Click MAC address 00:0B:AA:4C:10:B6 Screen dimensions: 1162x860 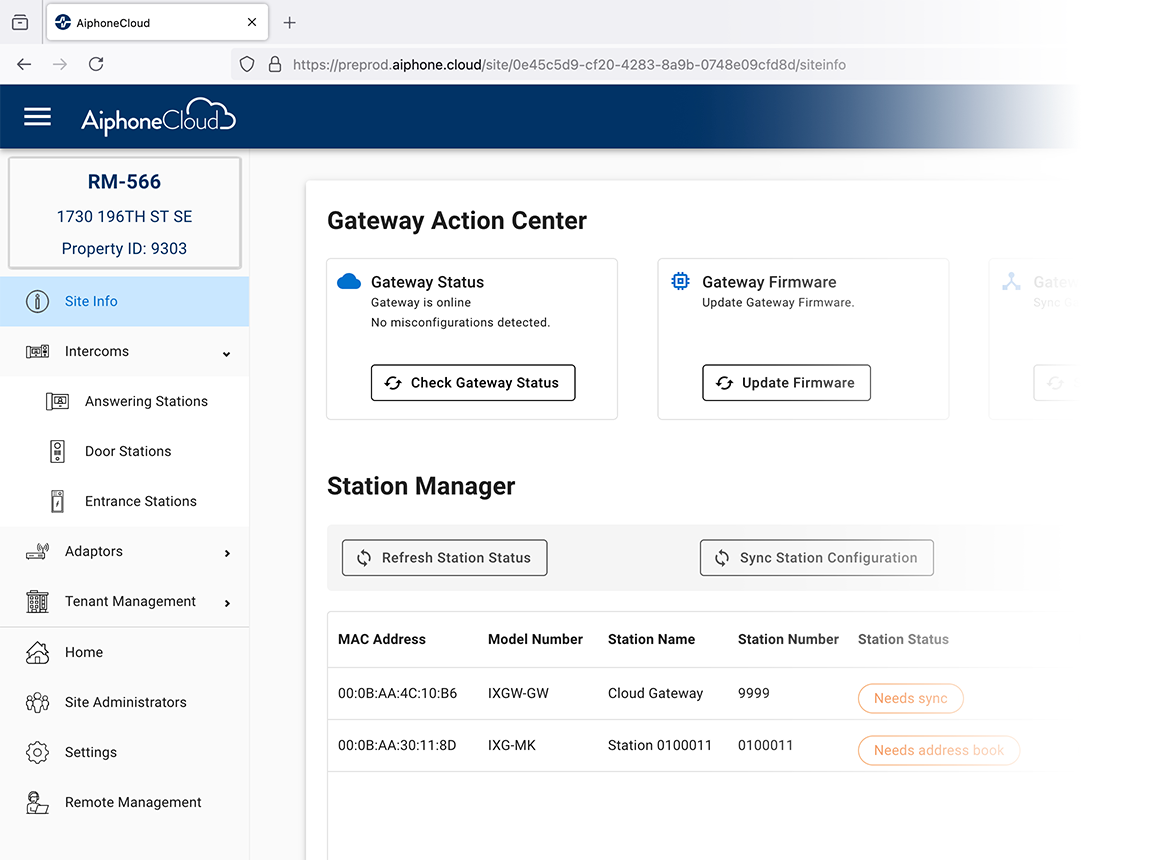coord(397,693)
